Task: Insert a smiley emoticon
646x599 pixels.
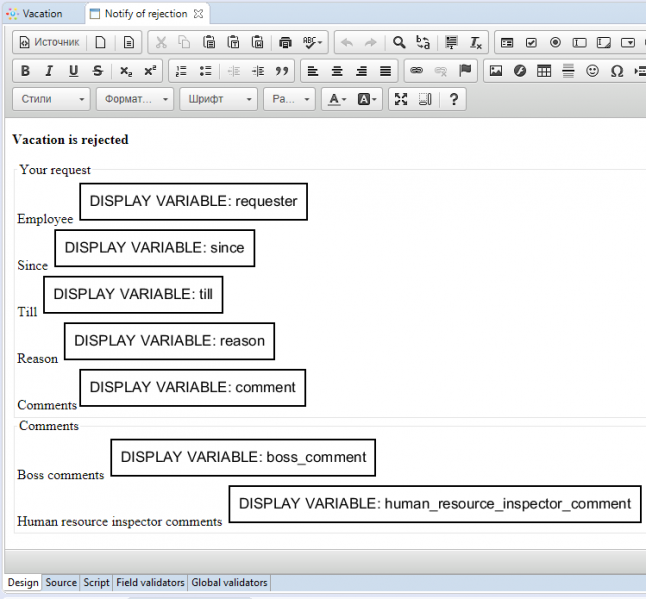Action: pos(592,71)
